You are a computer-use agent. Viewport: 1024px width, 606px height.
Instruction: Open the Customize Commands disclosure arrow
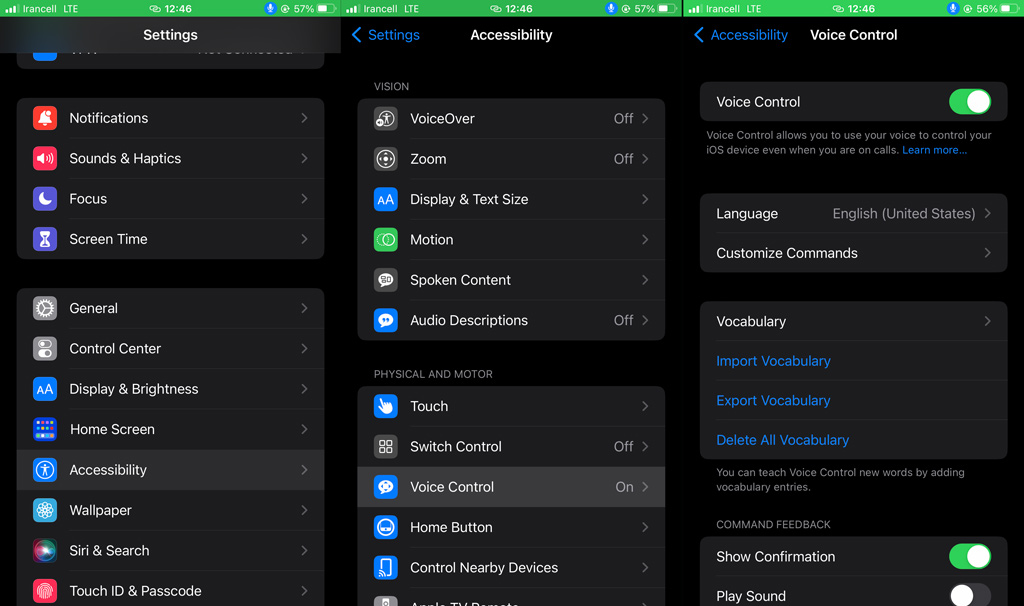coord(987,253)
